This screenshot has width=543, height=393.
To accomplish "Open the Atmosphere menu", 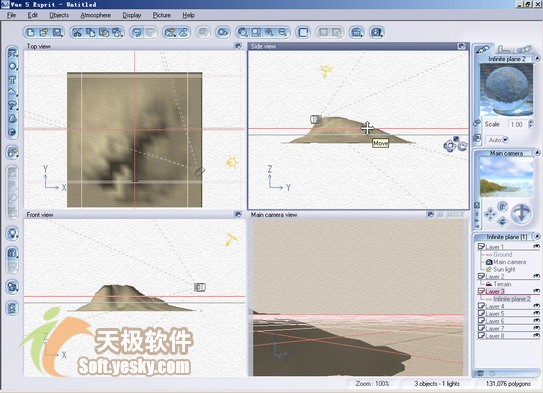I will coord(96,15).
